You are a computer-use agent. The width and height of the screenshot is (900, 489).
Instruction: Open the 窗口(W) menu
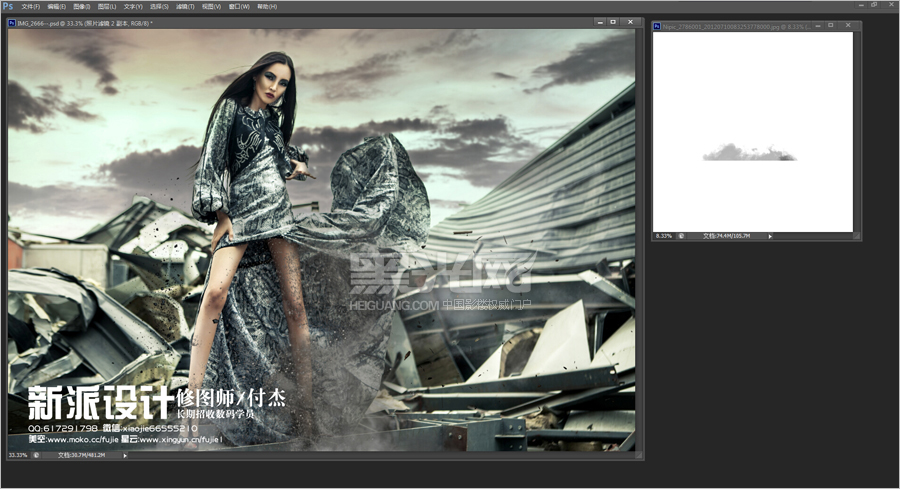pyautogui.click(x=239, y=6)
